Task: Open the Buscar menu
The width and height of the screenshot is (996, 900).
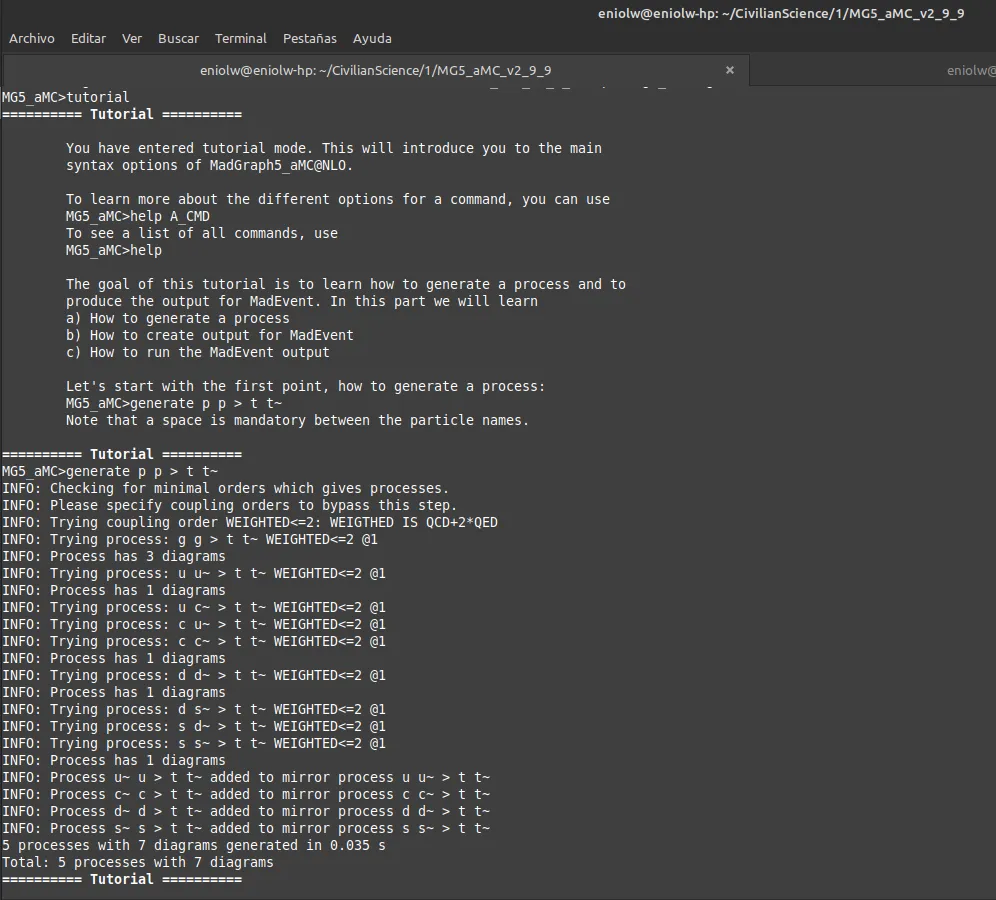Action: [178, 38]
